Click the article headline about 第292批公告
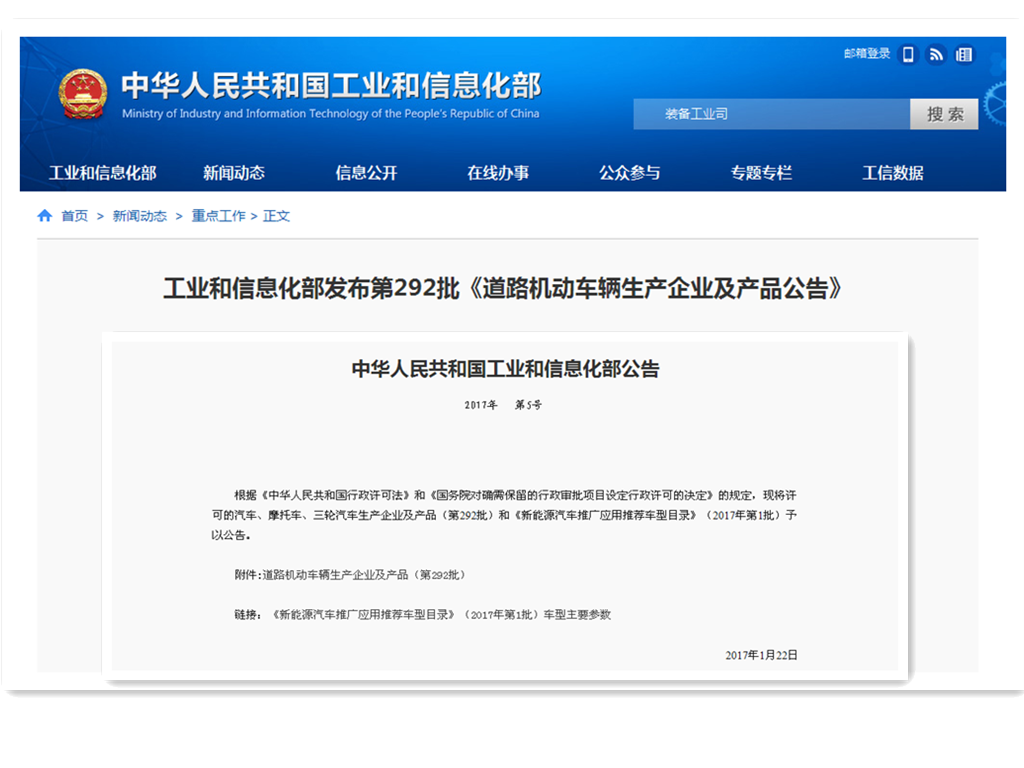 click(502, 288)
